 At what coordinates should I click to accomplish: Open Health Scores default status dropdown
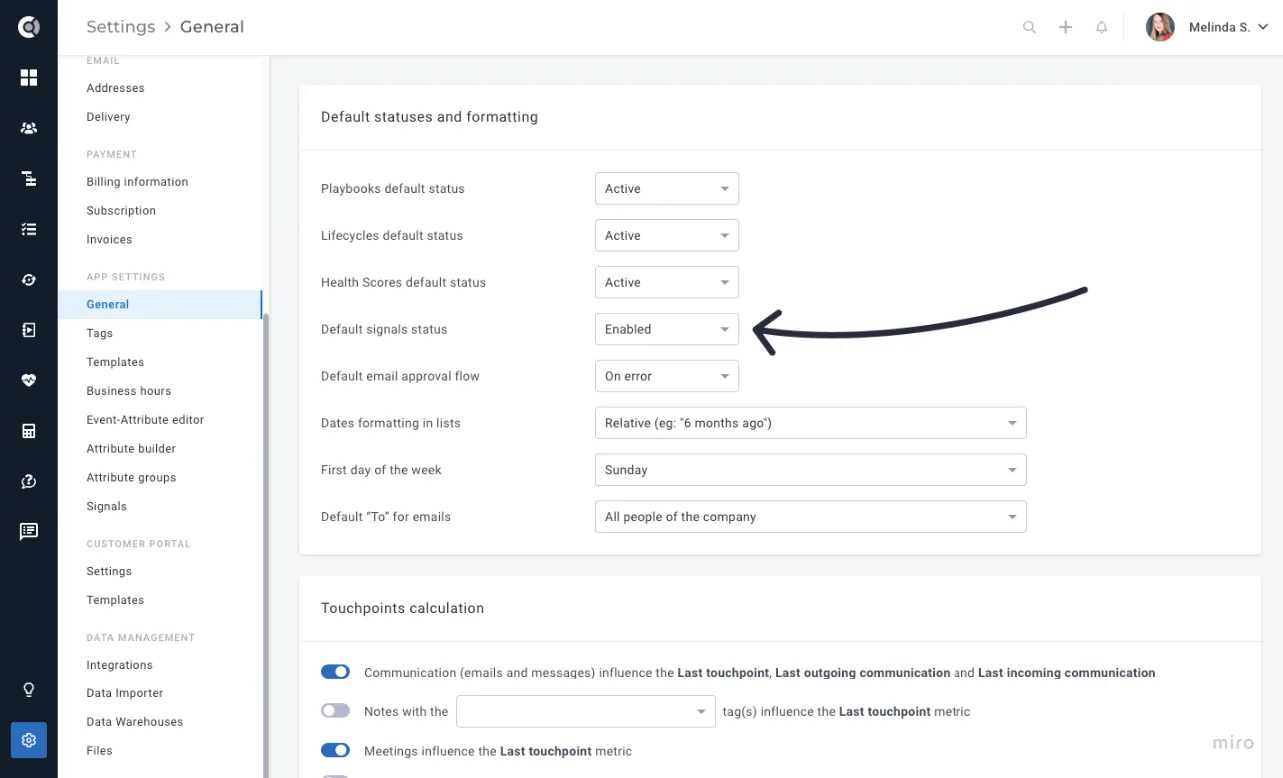click(666, 282)
